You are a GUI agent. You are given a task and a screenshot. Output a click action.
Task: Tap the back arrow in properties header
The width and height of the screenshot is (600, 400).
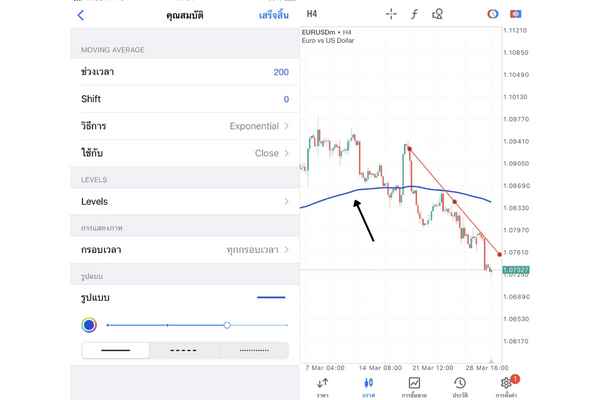[81, 15]
